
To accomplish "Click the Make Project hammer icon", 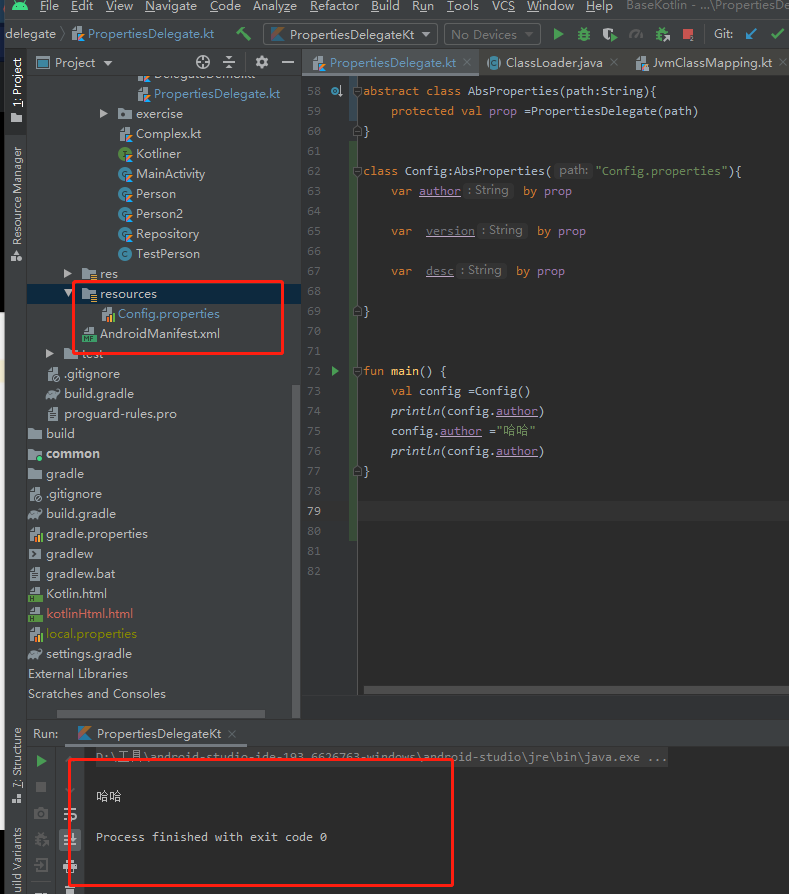I will click(x=243, y=34).
